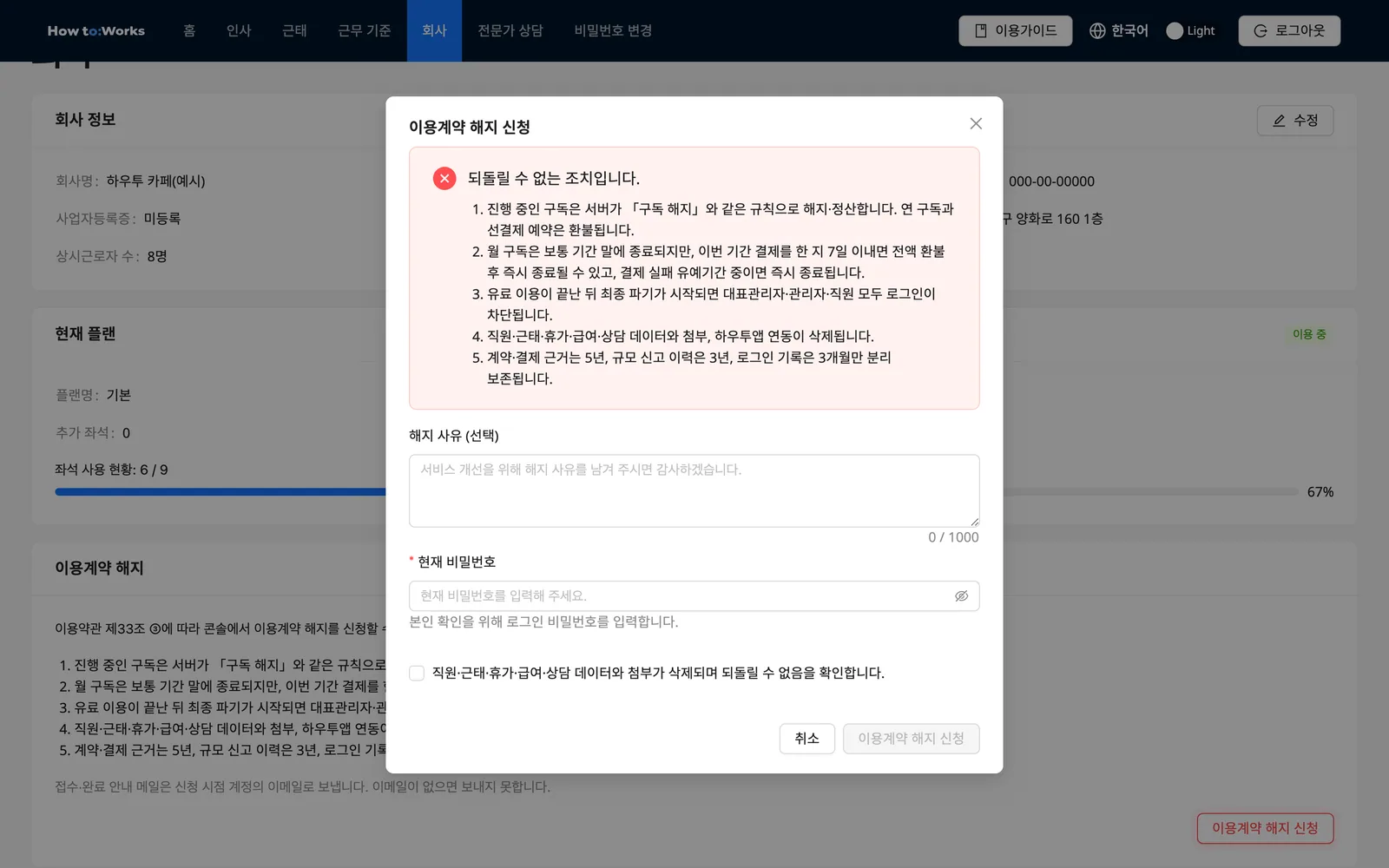1389x868 pixels.
Task: Check the data deletion confirmation checkbox
Action: [417, 674]
